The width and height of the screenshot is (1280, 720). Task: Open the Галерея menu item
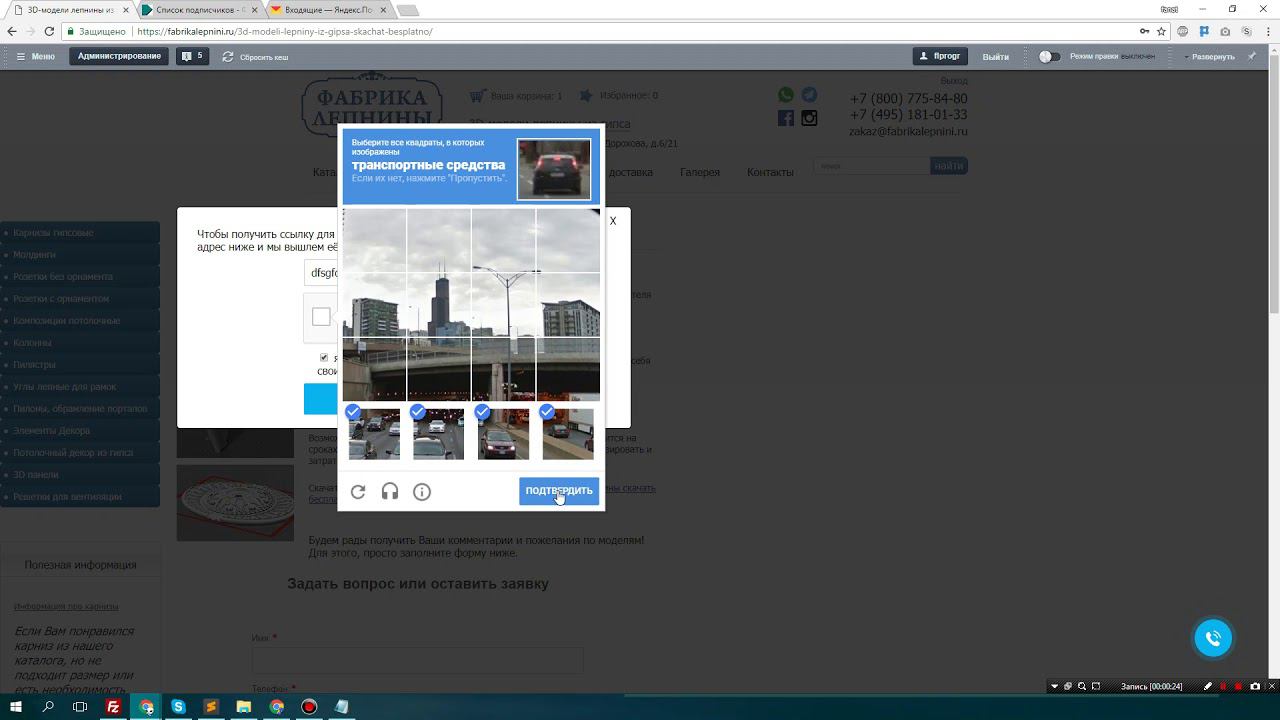(x=700, y=172)
